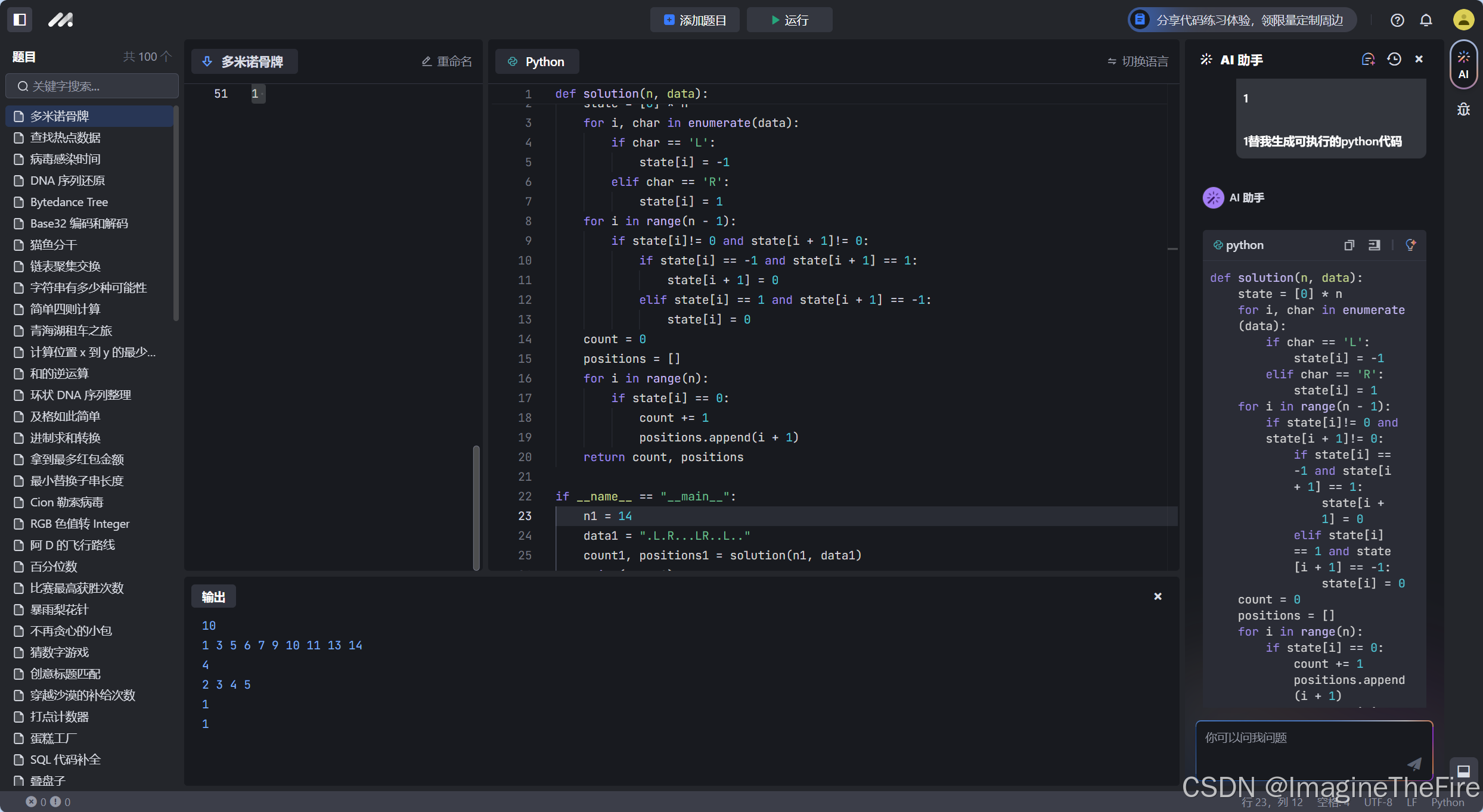Copy the AI-generated python code

click(1349, 245)
